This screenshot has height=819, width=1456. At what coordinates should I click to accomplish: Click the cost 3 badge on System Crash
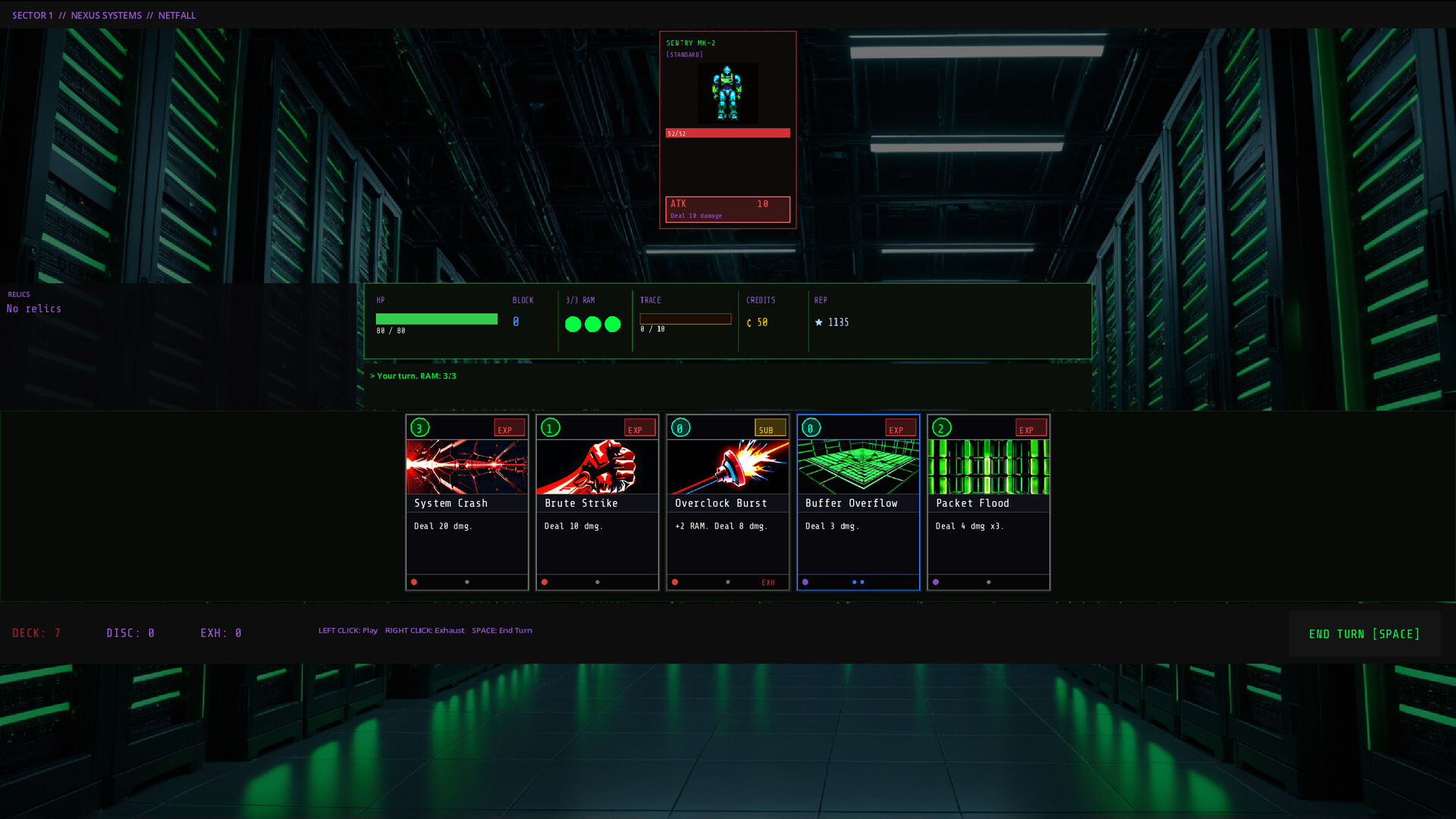pyautogui.click(x=419, y=428)
